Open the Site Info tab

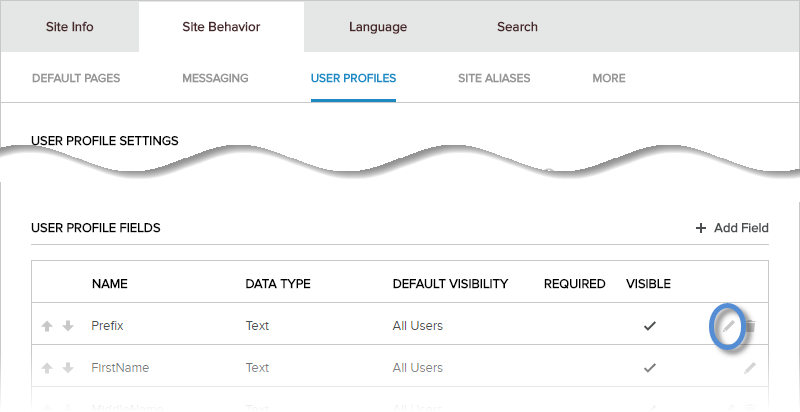pyautogui.click(x=69, y=27)
